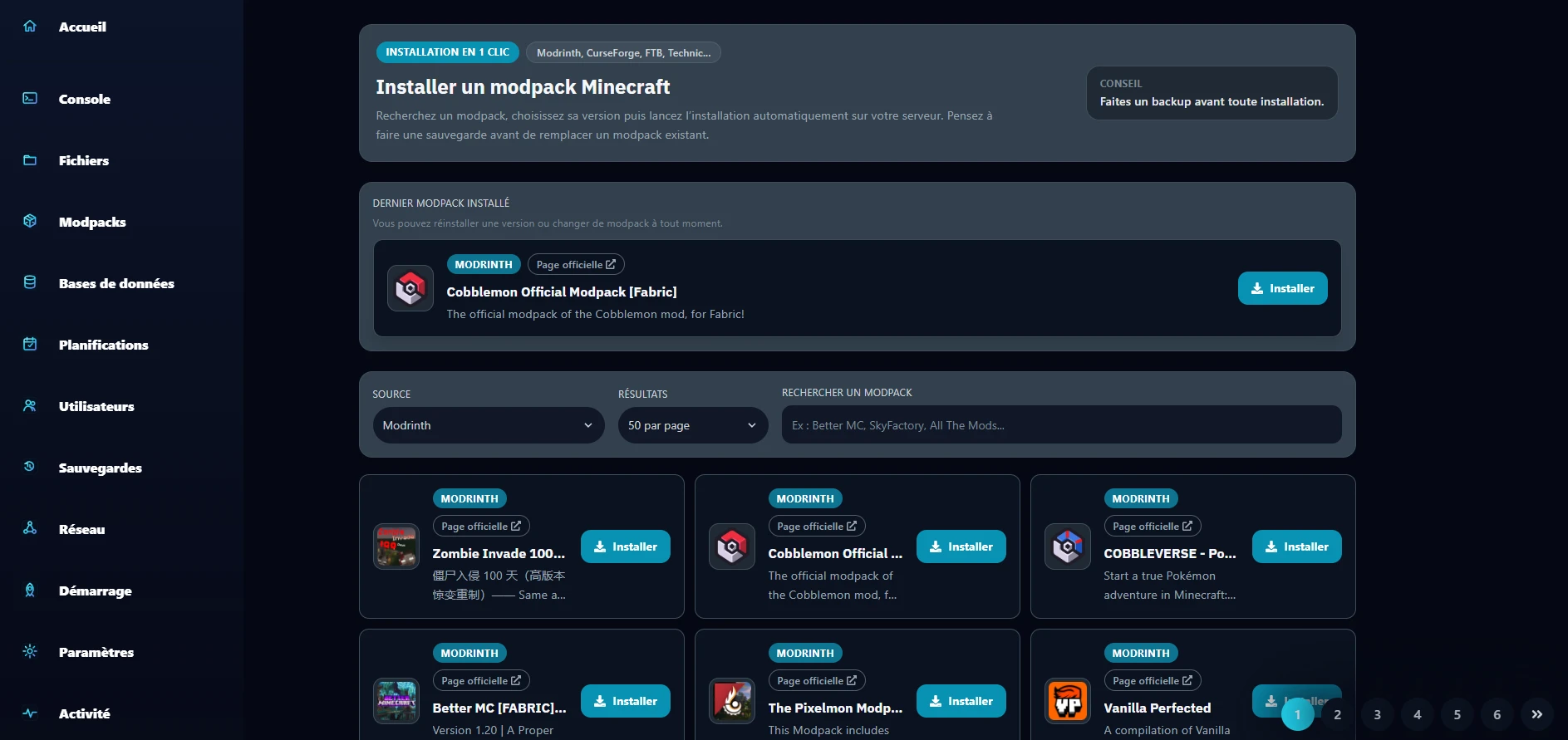
Task: Go to results page 2
Action: pyautogui.click(x=1337, y=714)
